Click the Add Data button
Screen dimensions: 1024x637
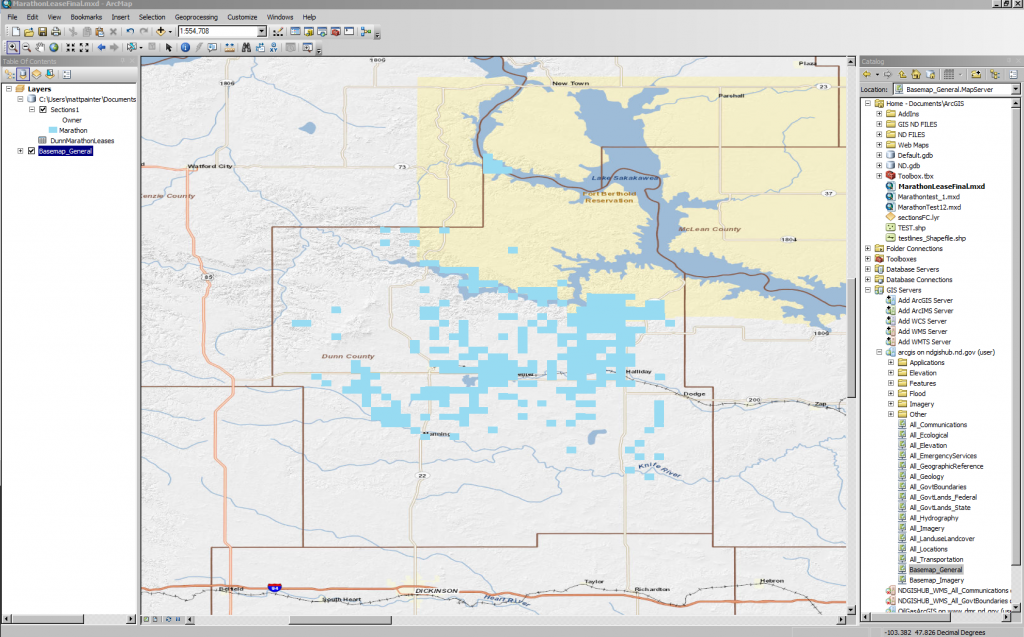(x=160, y=32)
